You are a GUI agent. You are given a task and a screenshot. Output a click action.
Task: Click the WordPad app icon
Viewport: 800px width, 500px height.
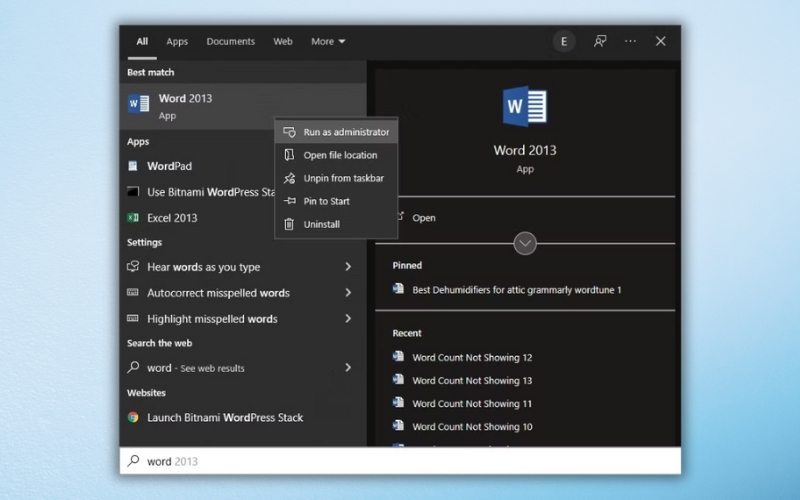(133, 166)
